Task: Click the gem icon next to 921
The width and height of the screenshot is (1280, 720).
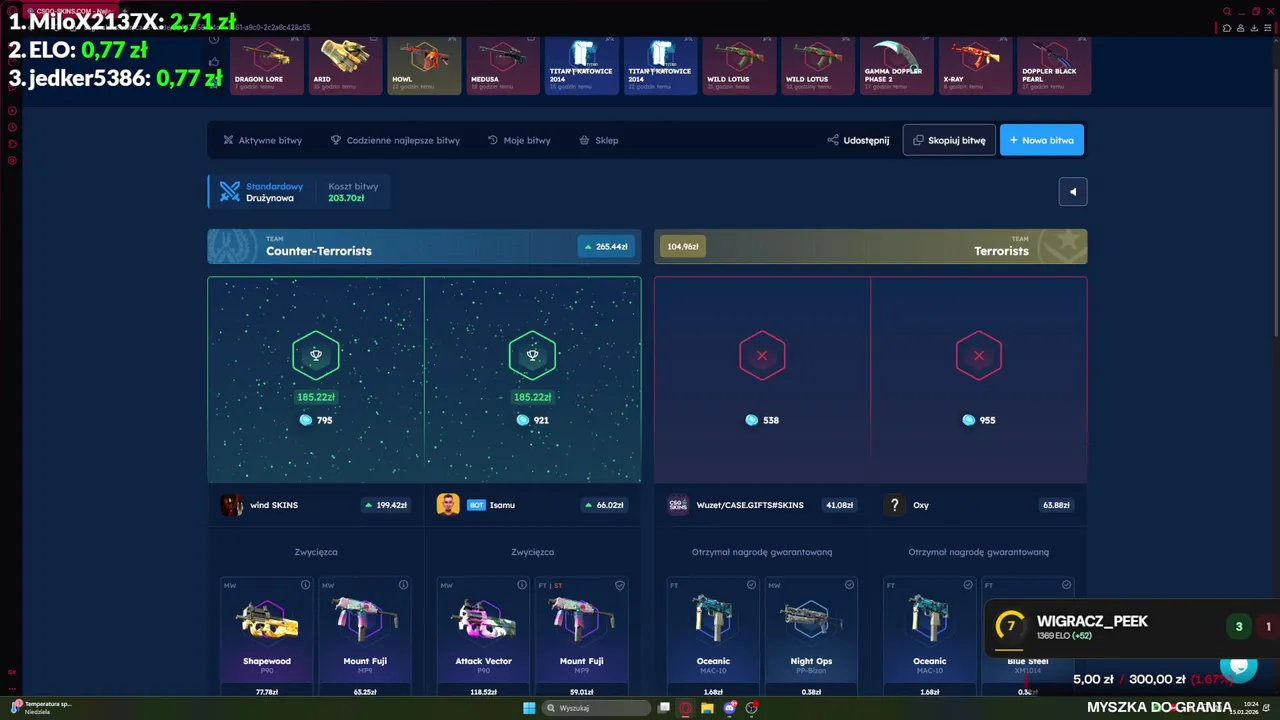Action: coord(522,420)
